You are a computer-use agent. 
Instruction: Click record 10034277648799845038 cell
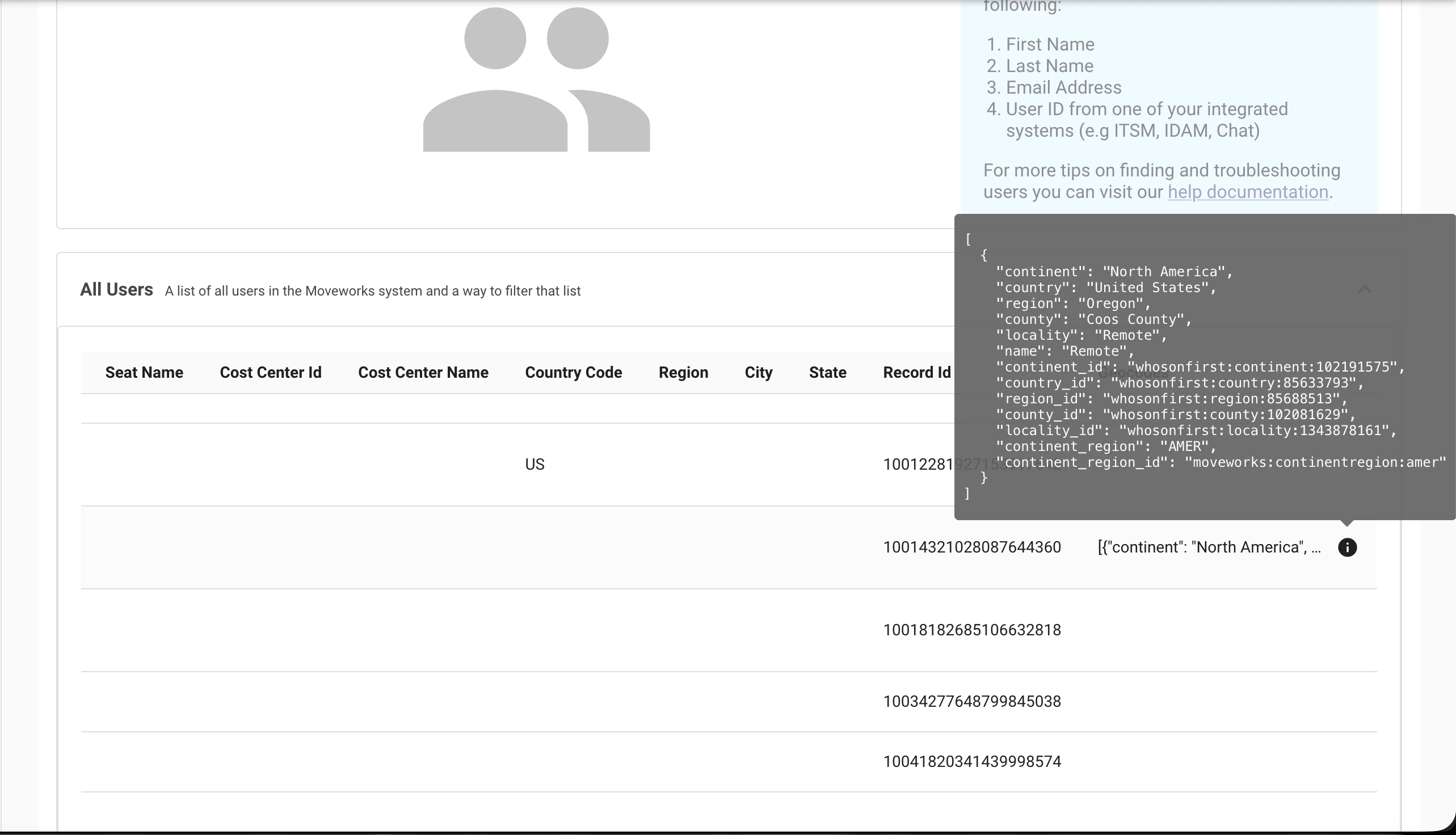(972, 701)
